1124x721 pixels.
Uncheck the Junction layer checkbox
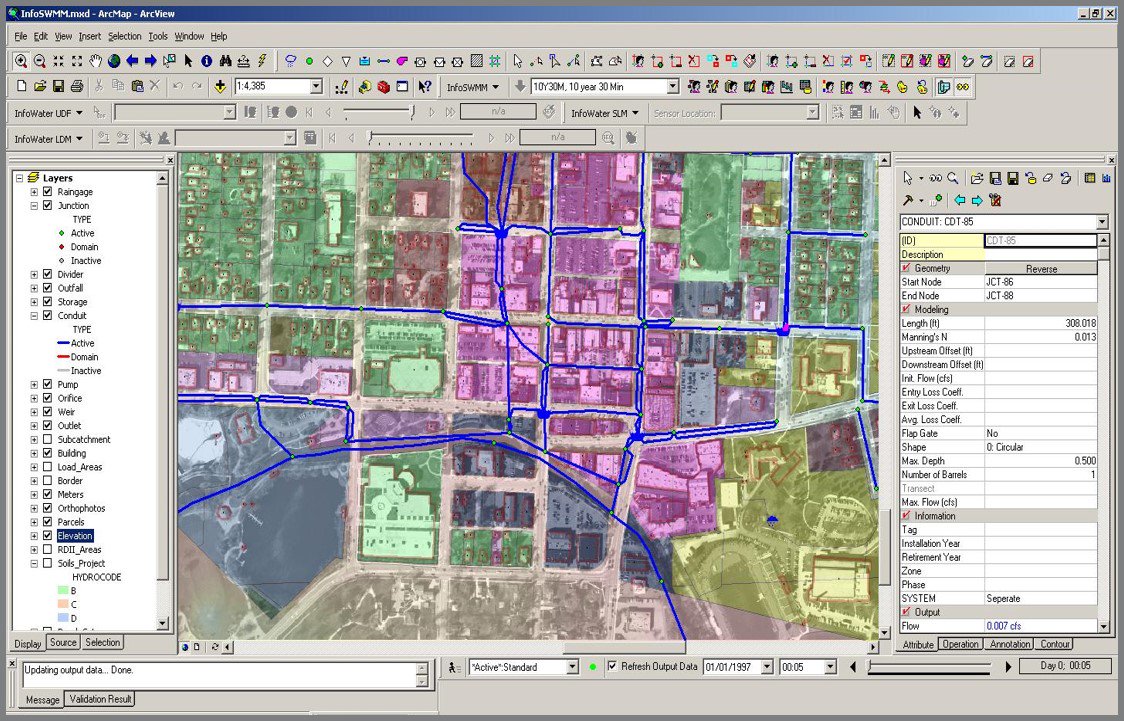47,205
